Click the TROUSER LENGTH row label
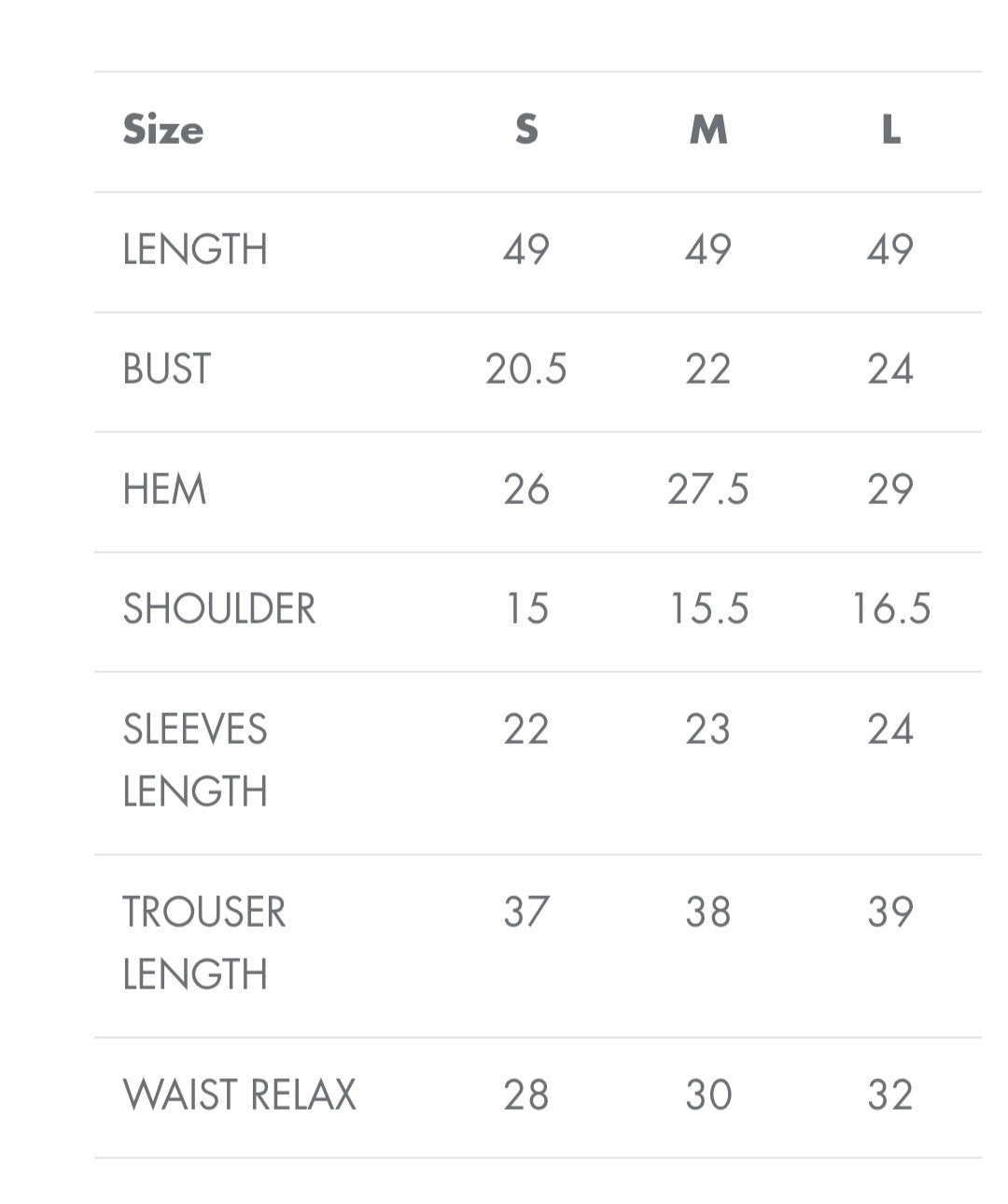Screen dimensions: 1008x1204 point(204,943)
